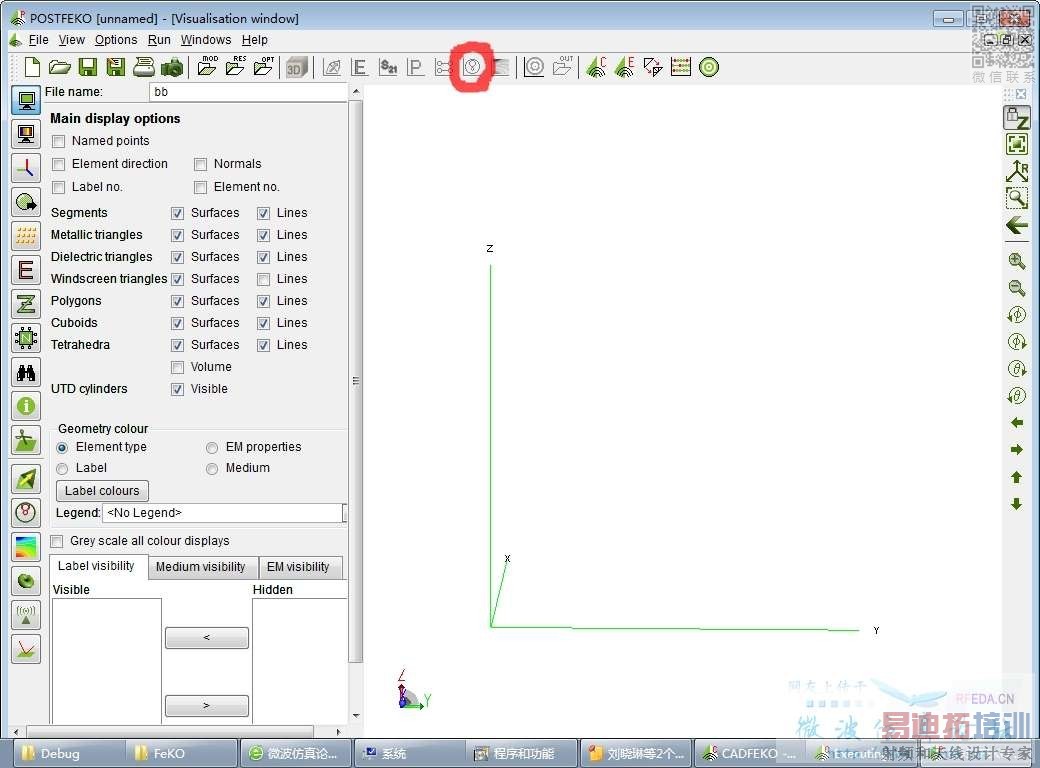Click the large green back arrow icon

1016,225
